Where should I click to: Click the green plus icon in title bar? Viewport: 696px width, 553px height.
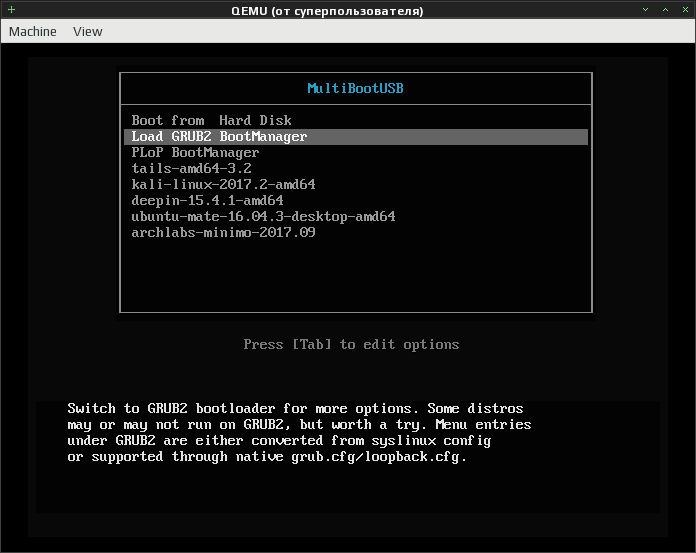pos(12,9)
